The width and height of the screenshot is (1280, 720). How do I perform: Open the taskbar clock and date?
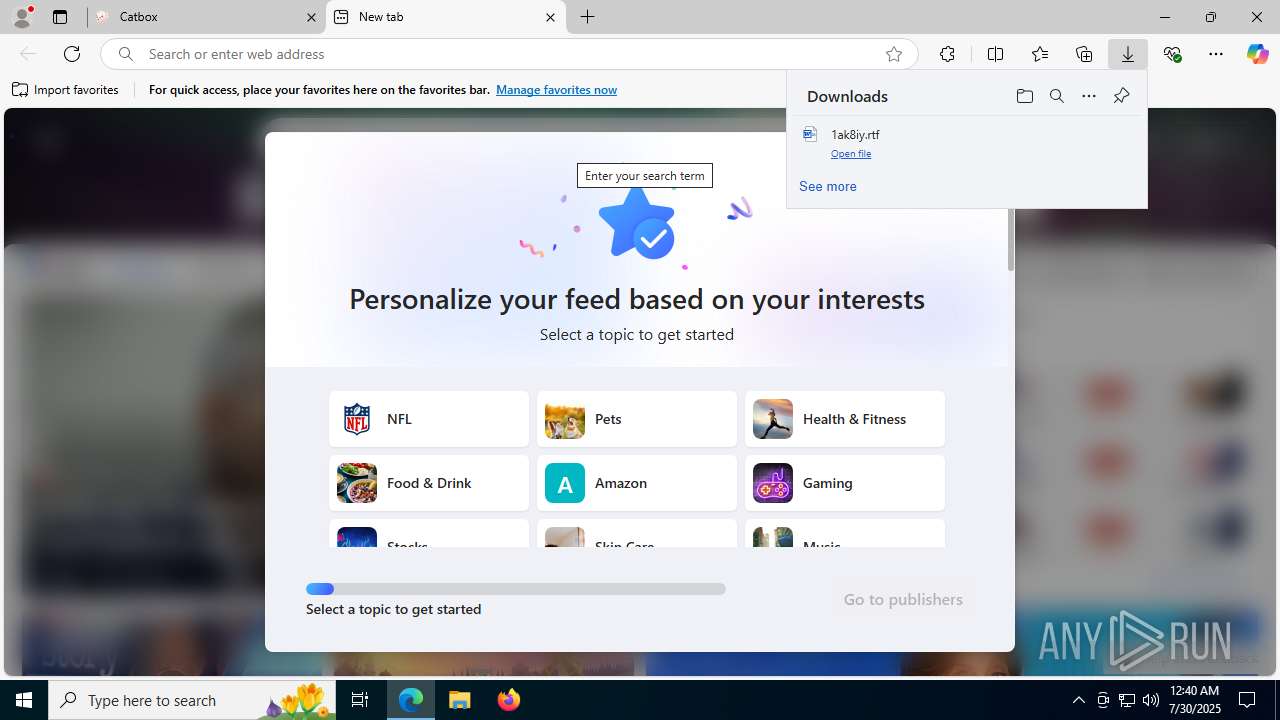[1194, 700]
